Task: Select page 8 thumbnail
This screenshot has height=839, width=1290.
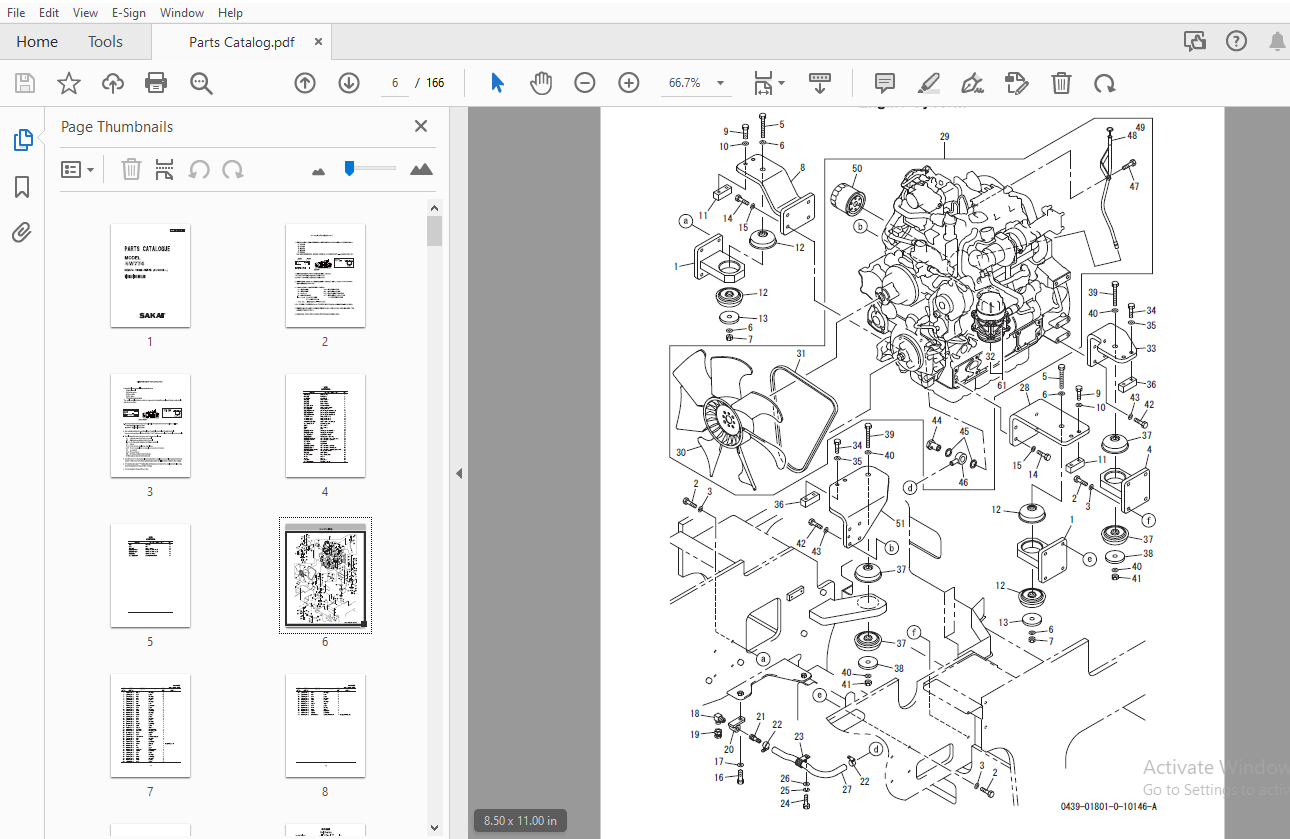Action: 325,726
